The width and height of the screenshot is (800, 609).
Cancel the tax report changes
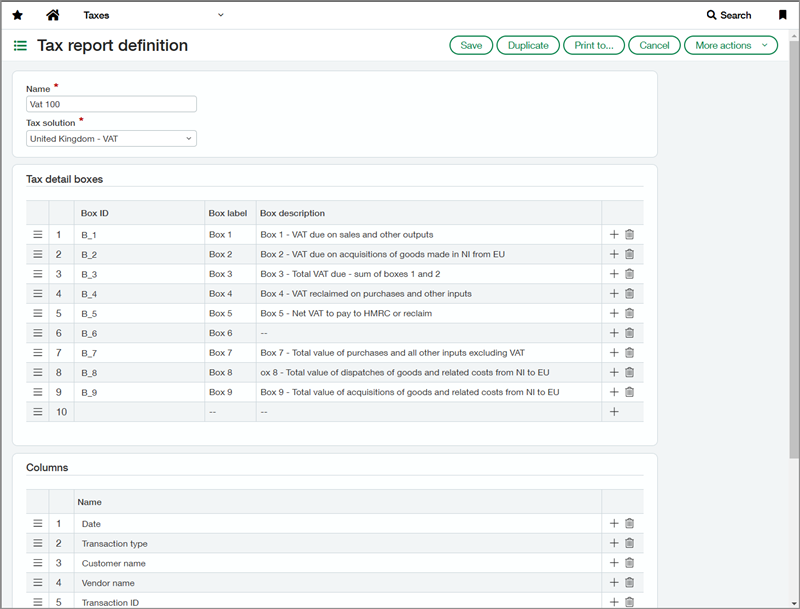click(x=654, y=45)
